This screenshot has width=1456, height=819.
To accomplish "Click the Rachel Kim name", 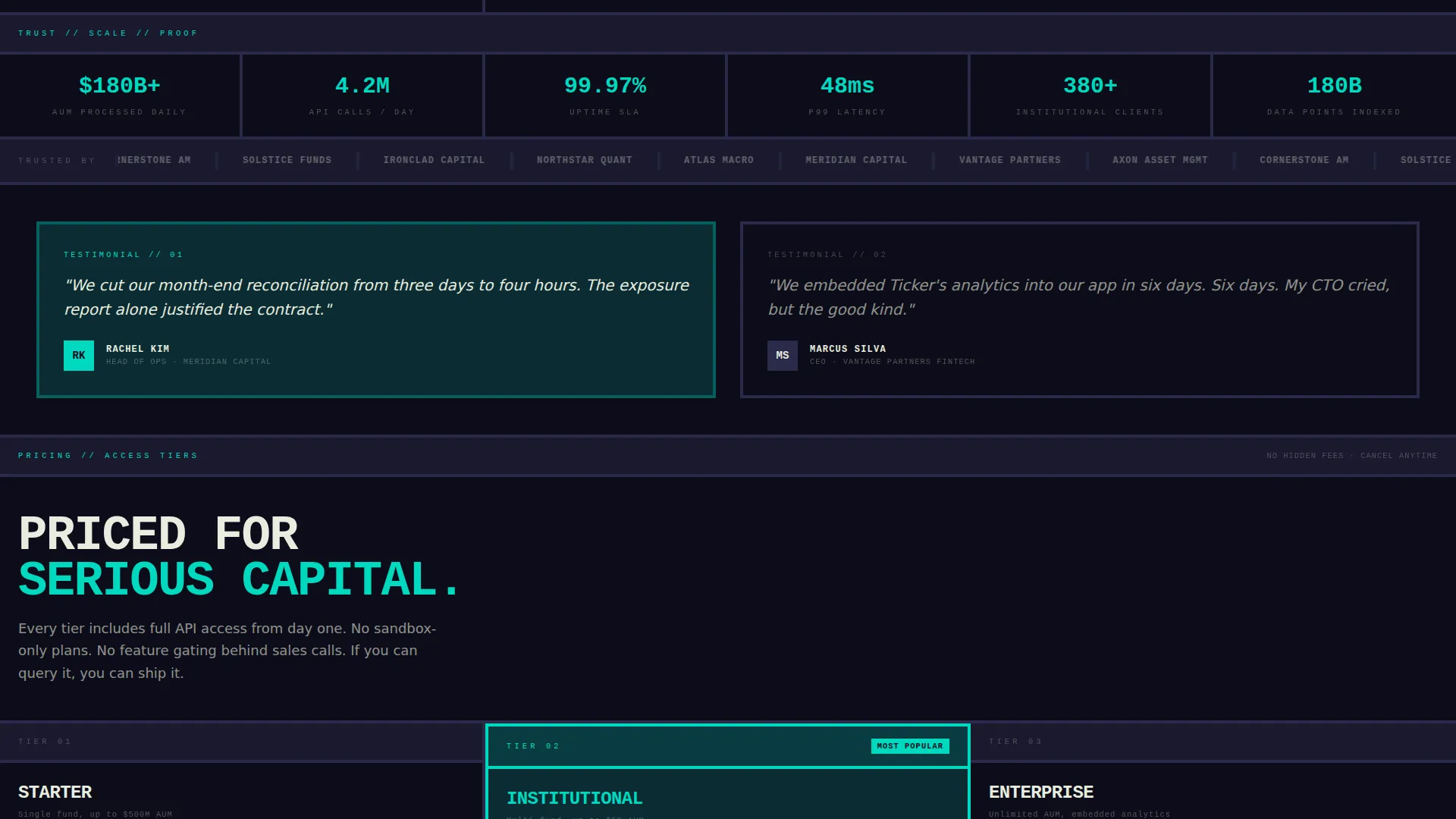I will coord(138,349).
